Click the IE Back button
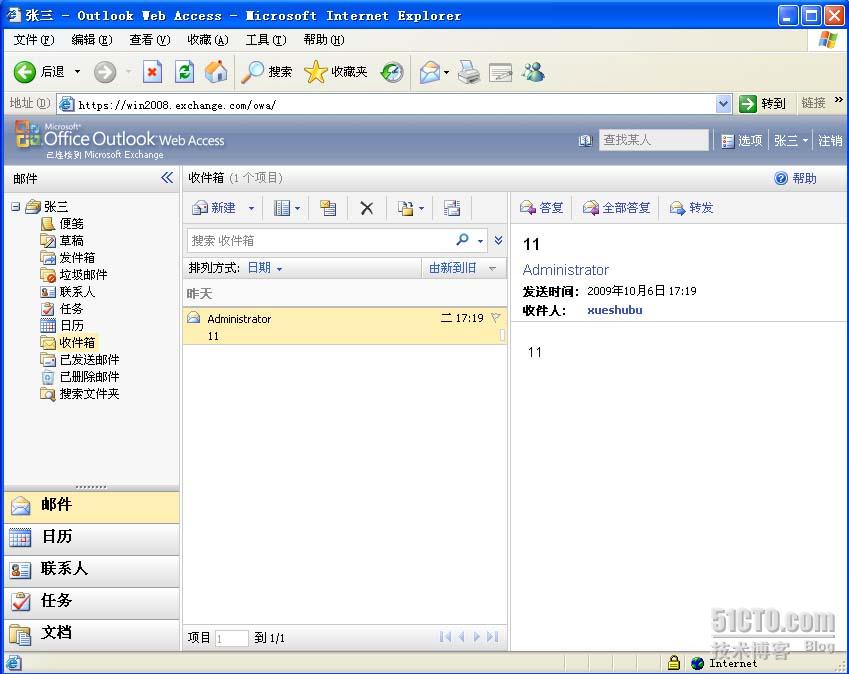Viewport: 849px width, 674px height. pyautogui.click(x=38, y=71)
